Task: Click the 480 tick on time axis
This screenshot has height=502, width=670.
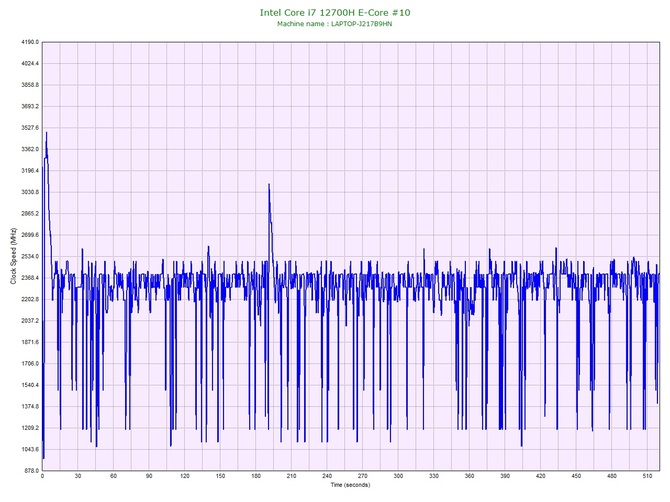Action: tap(612, 476)
